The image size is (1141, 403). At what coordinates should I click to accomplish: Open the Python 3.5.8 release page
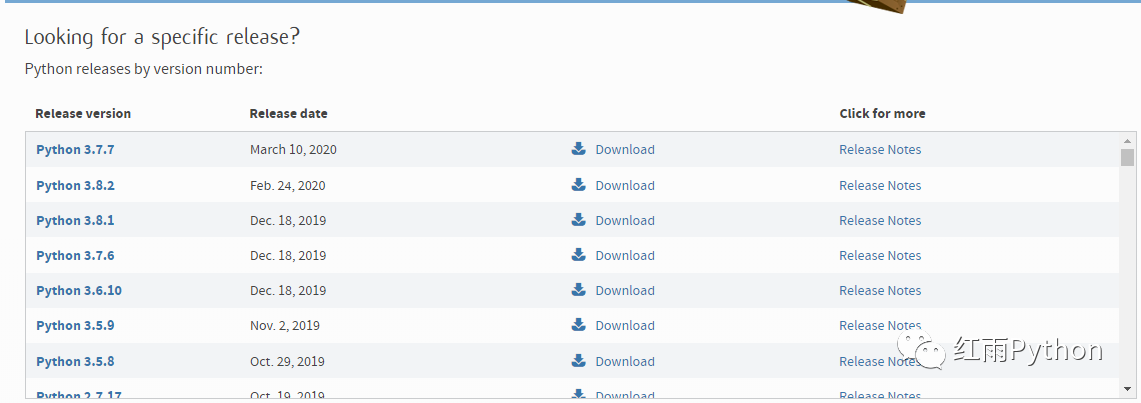pos(75,362)
